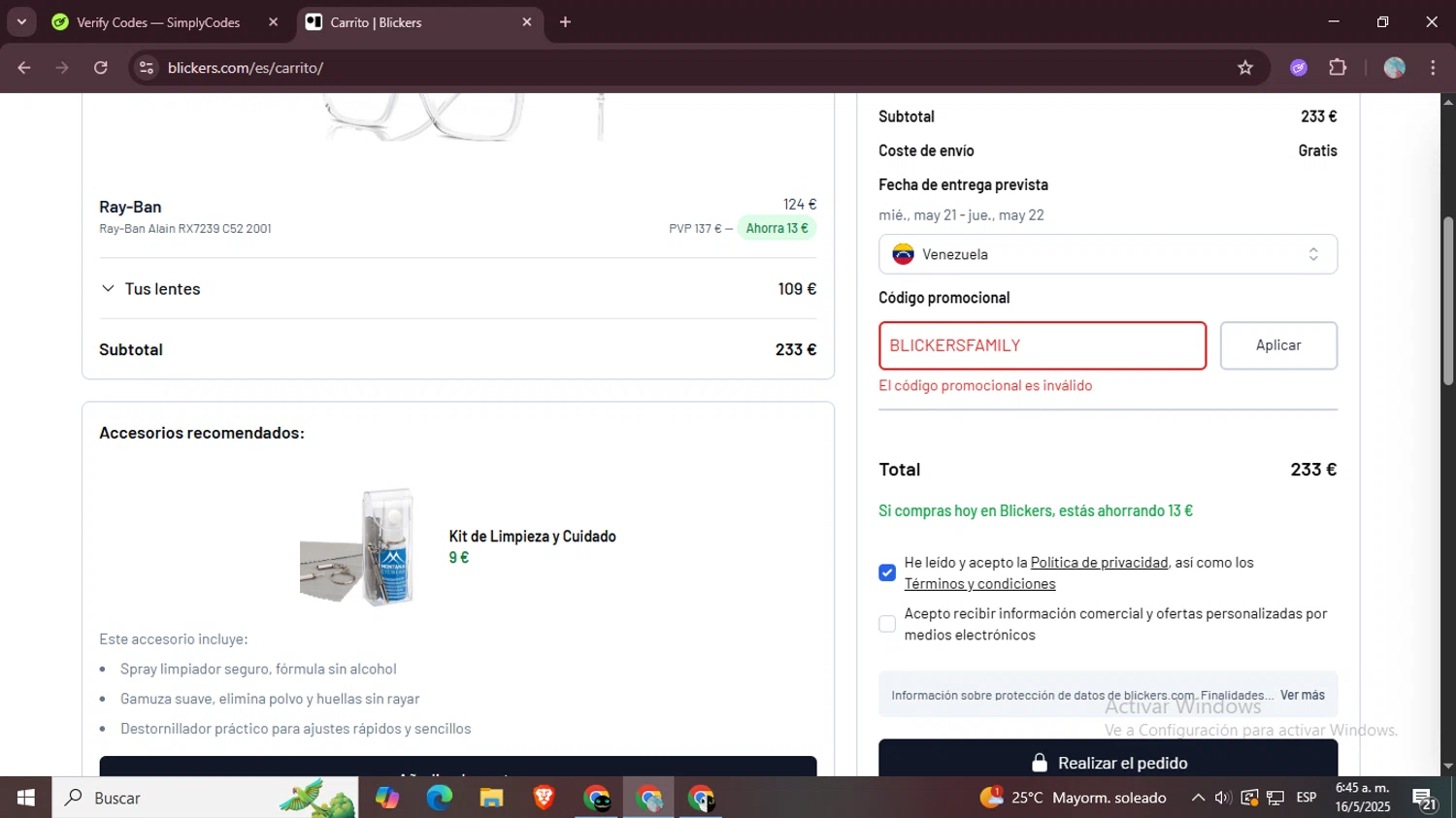The image size is (1456, 818).
Task: Open the Política de privacidad link
Action: 1099,563
